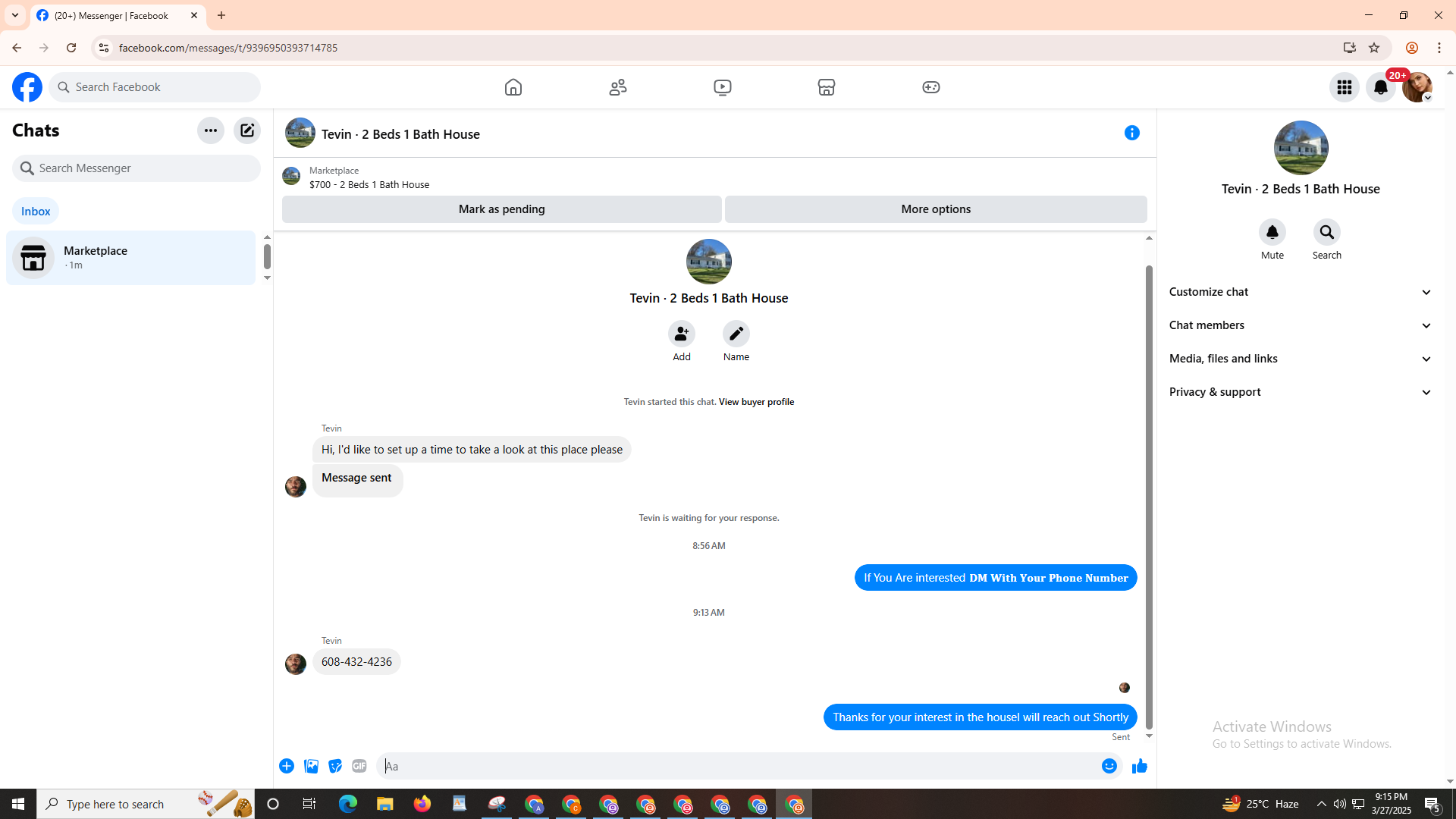Image resolution: width=1456 pixels, height=819 pixels.
Task: Open the Marketplace icon in top navigation
Action: pyautogui.click(x=827, y=87)
